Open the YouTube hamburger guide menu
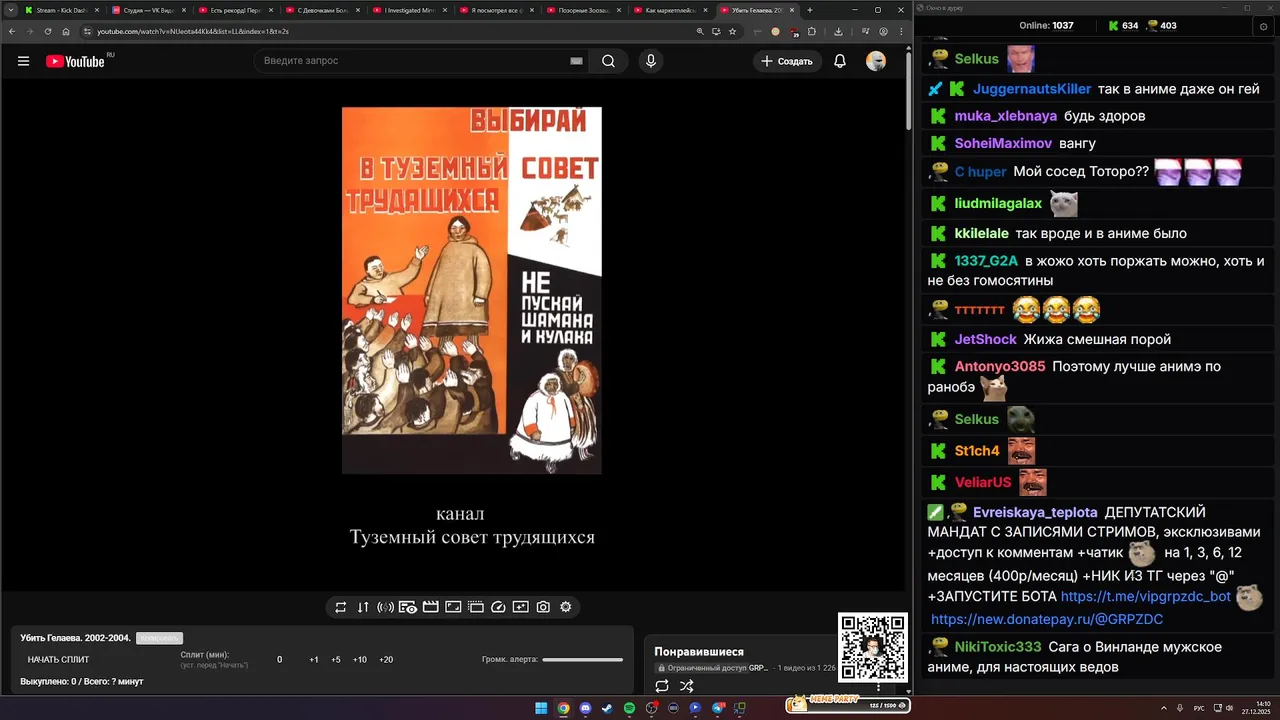1280x720 pixels. click(23, 61)
